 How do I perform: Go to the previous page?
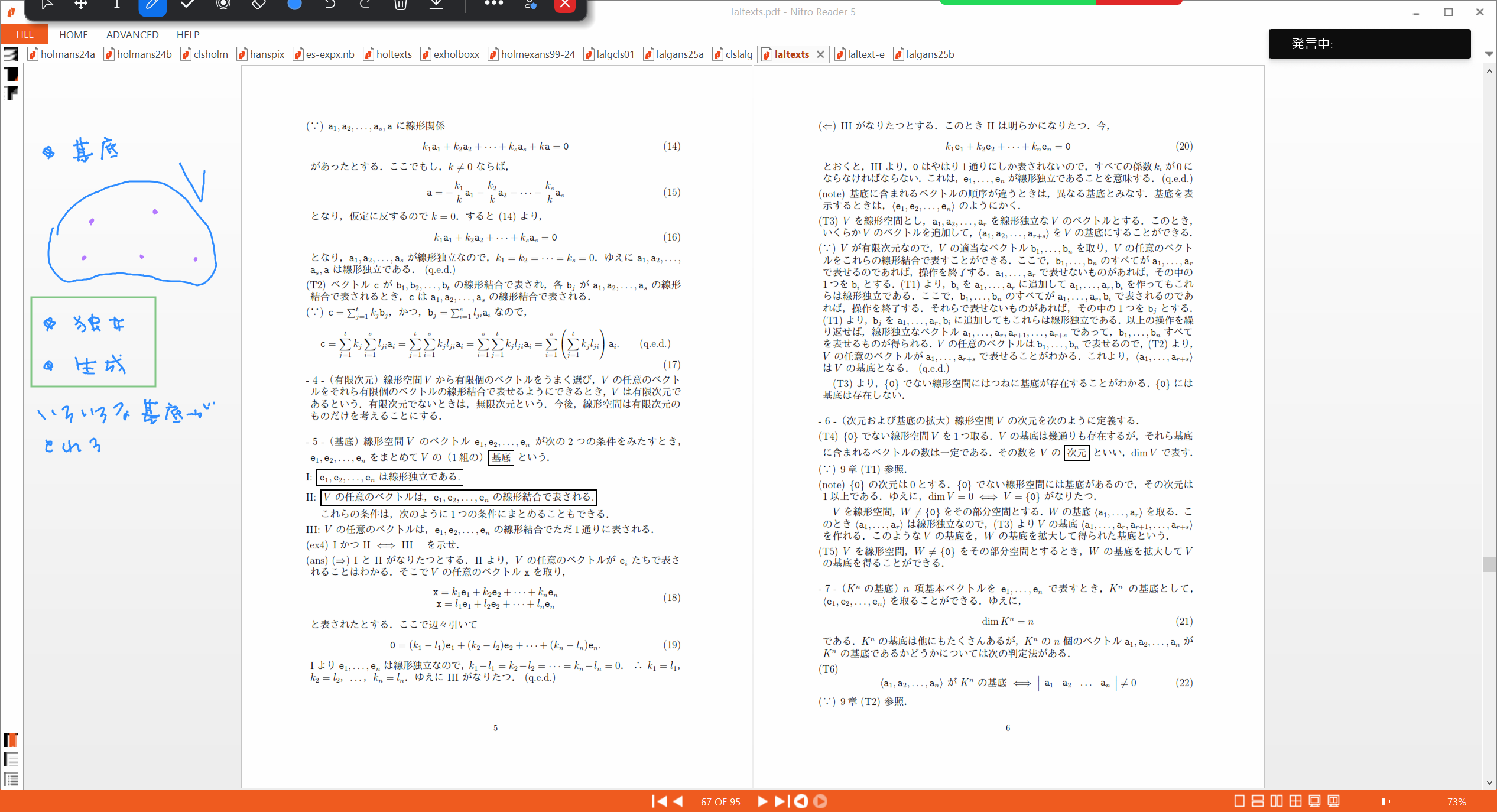678,801
